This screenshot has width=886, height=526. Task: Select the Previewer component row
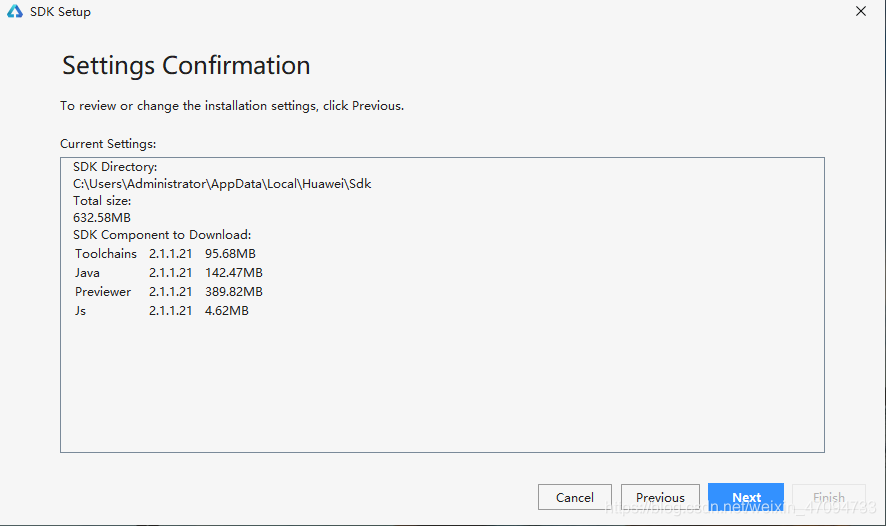click(x=168, y=292)
